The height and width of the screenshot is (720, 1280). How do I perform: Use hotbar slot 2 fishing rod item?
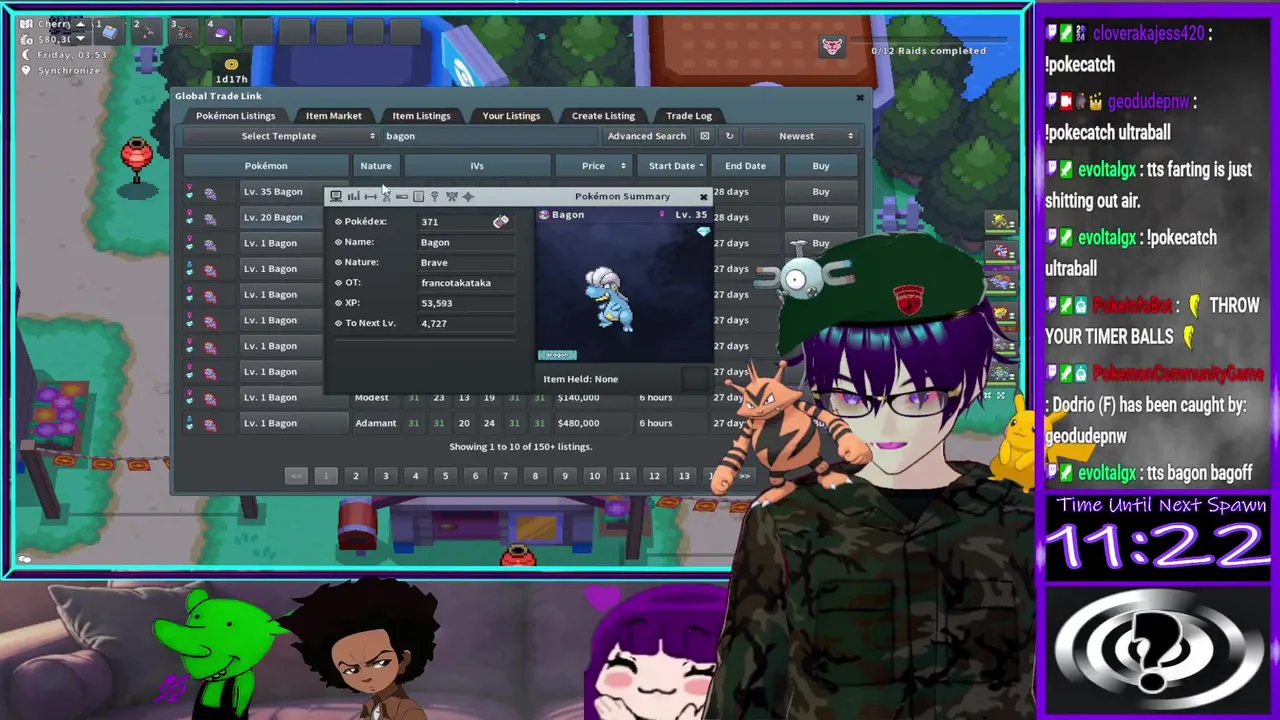click(147, 33)
